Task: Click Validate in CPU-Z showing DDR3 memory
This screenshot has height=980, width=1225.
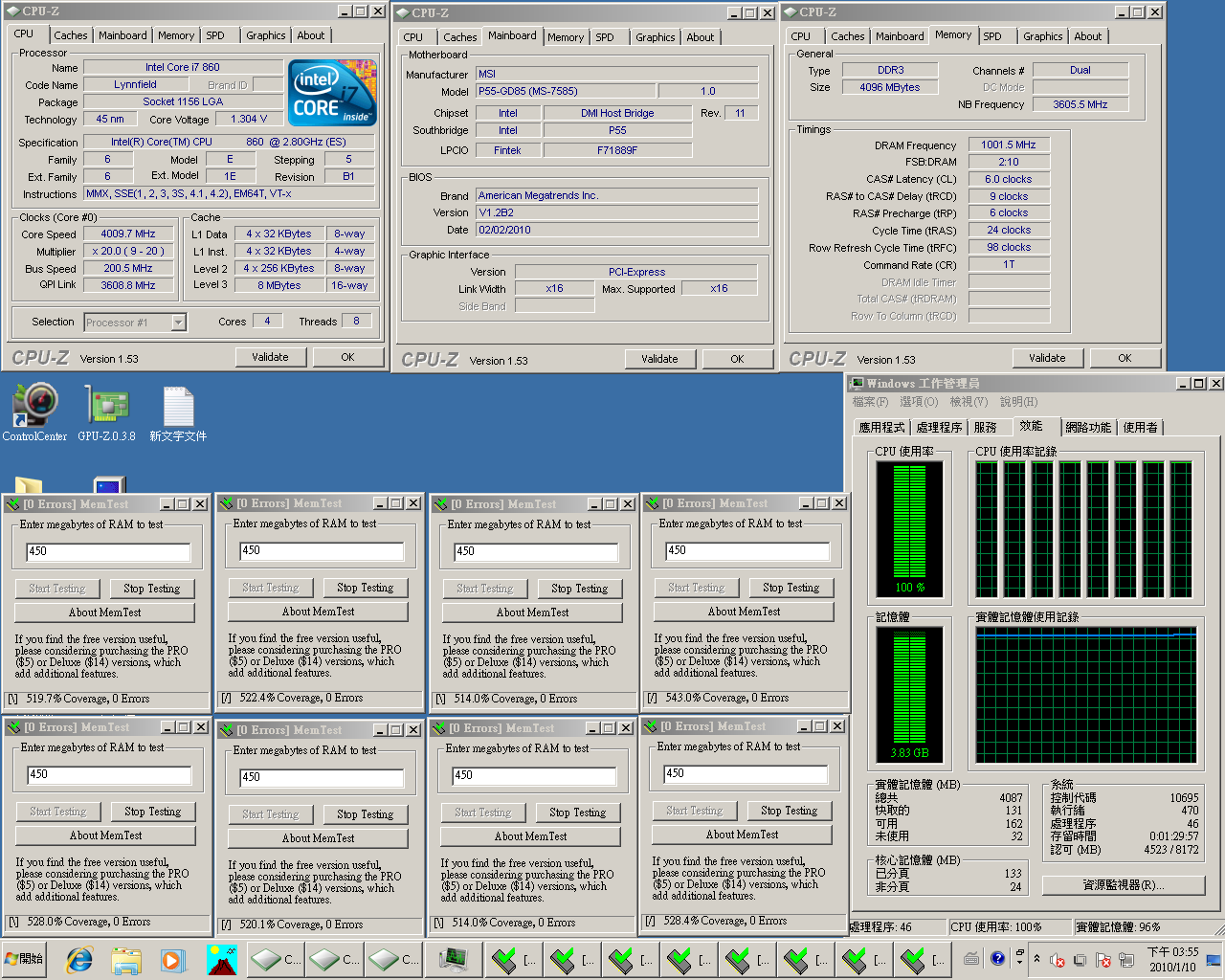Action: coord(1047,358)
